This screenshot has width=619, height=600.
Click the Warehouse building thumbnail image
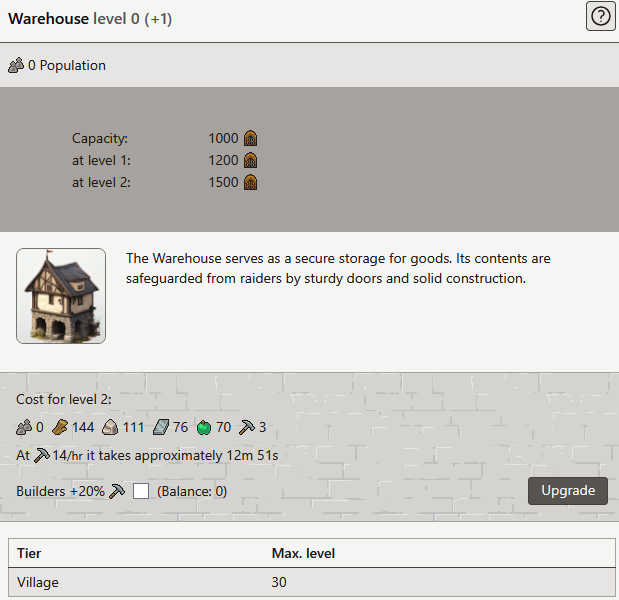coord(61,296)
